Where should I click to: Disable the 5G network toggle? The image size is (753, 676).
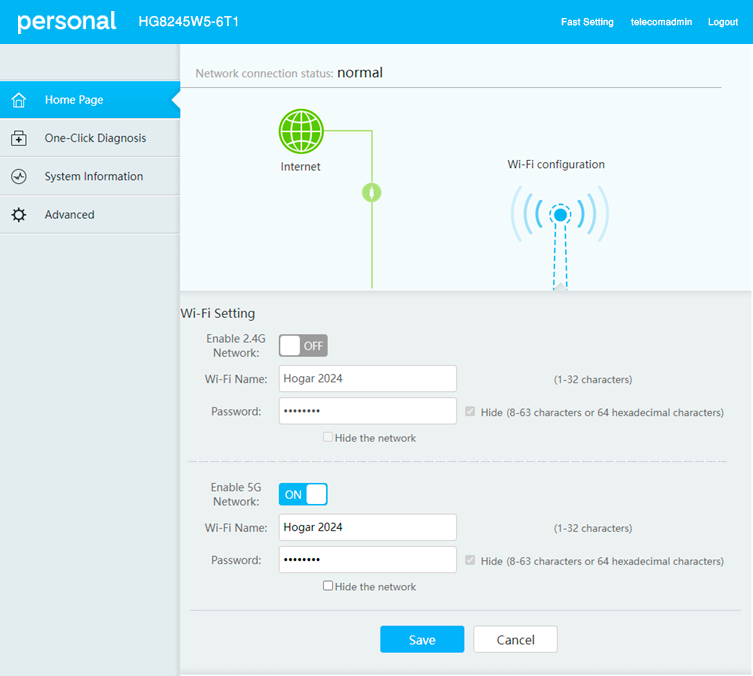point(303,494)
